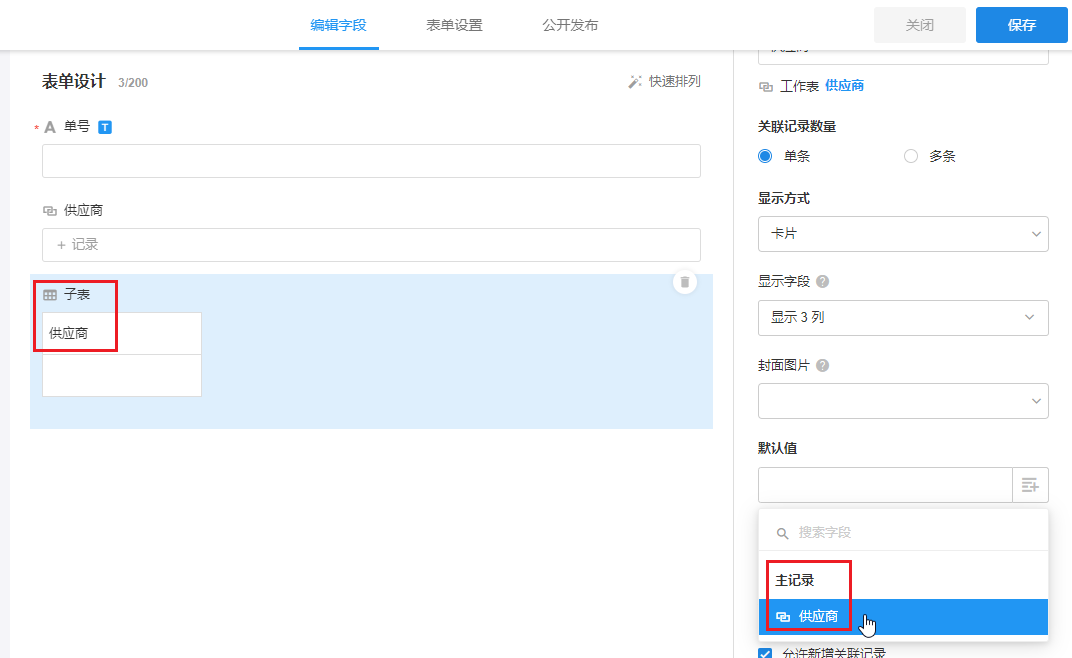The image size is (1072, 658).
Task: Click help icon beside 封面图片
Action: (x=823, y=366)
